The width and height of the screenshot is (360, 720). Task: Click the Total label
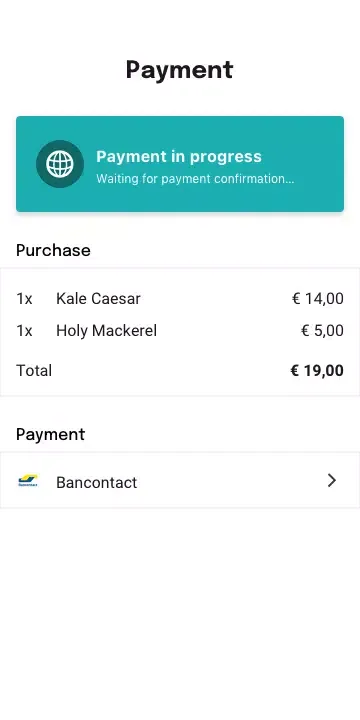point(34,371)
